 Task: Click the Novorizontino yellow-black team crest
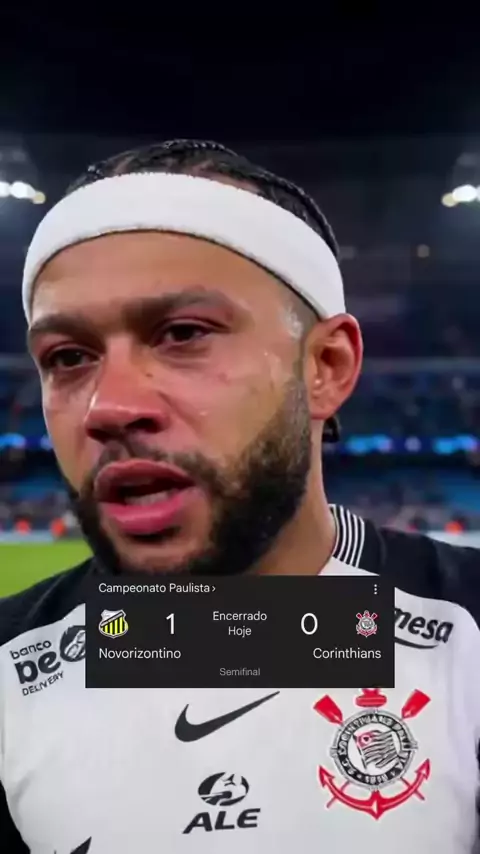(113, 623)
